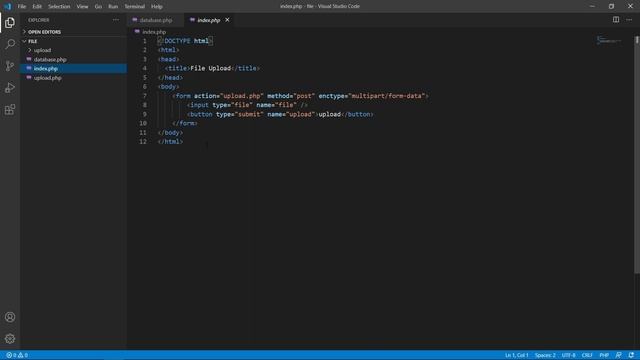Click Ln 1, Col 1 in status bar
The image size is (640, 360).
tap(516, 355)
